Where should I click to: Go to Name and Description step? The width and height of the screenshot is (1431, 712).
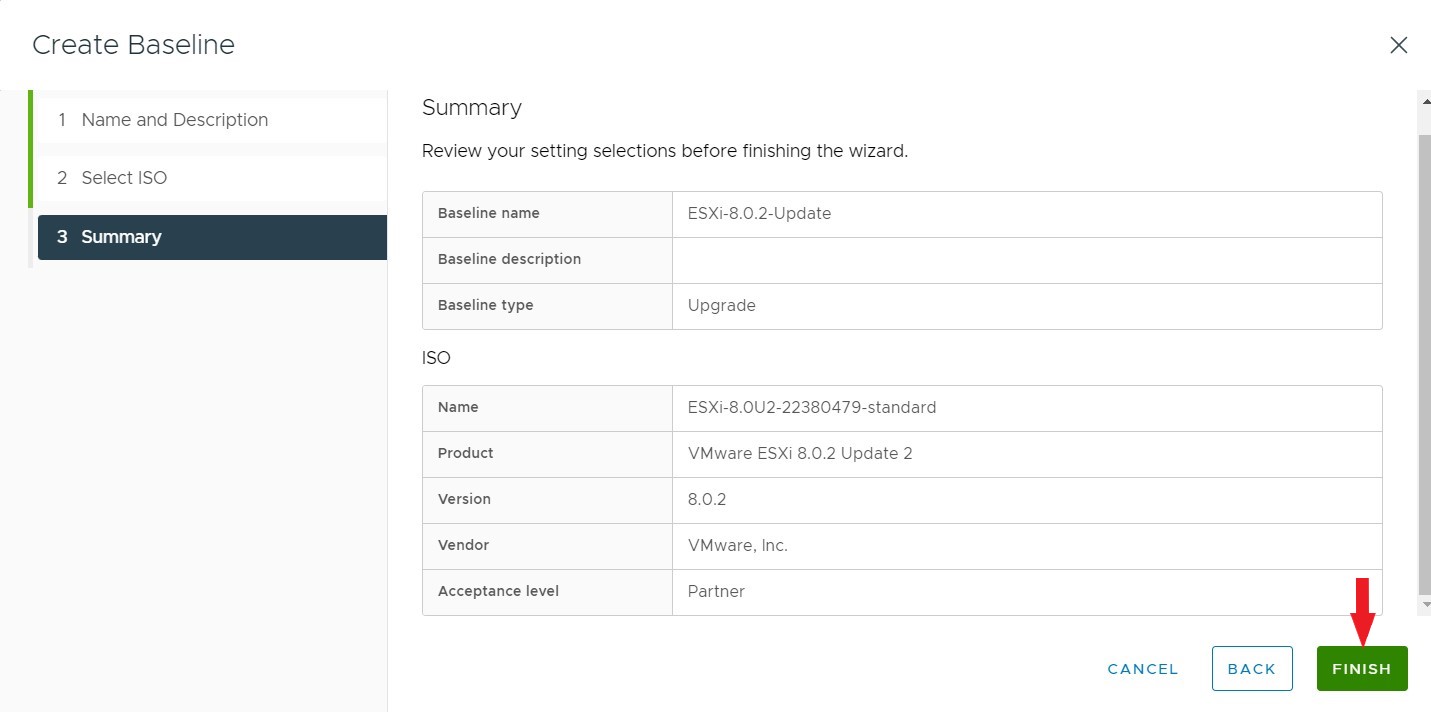210,120
